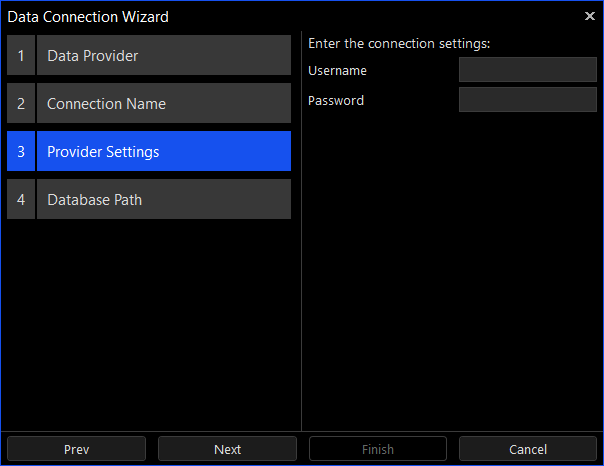Cancel the connection wizard
The height and width of the screenshot is (466, 604).
[x=528, y=449]
